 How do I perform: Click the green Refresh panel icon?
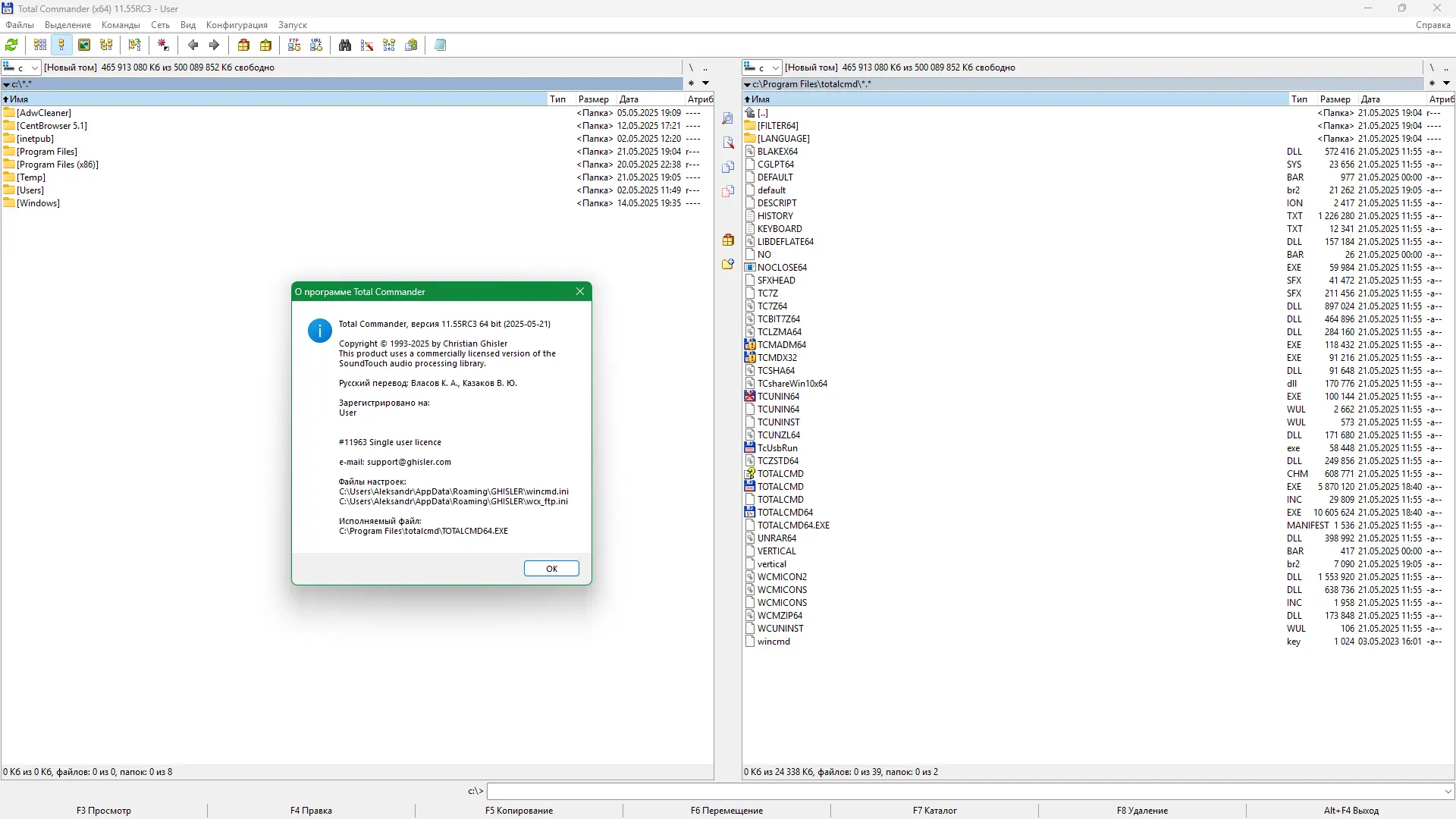(x=11, y=45)
